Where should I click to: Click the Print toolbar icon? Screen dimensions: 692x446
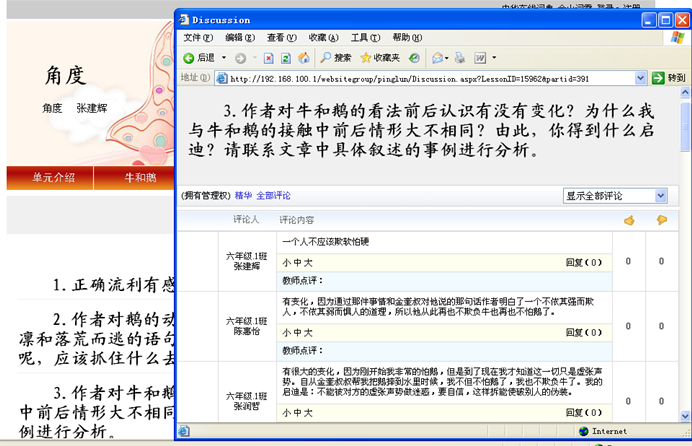[463, 58]
